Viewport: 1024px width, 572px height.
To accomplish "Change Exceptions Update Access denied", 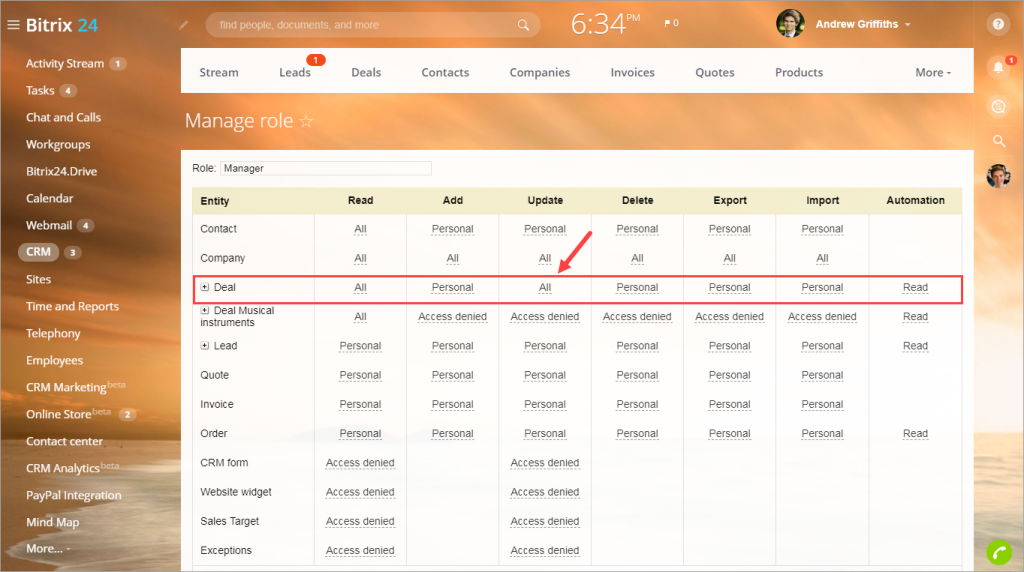I will (545, 550).
